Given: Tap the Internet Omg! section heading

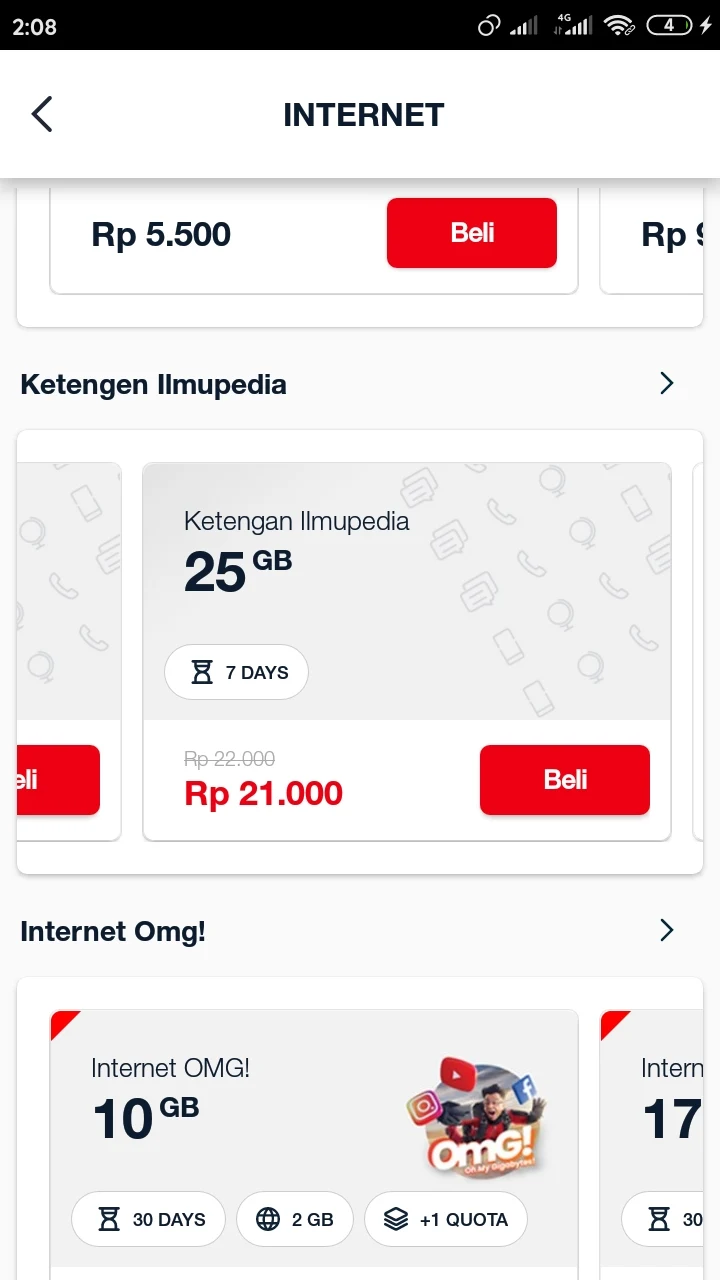Looking at the screenshot, I should tap(113, 931).
